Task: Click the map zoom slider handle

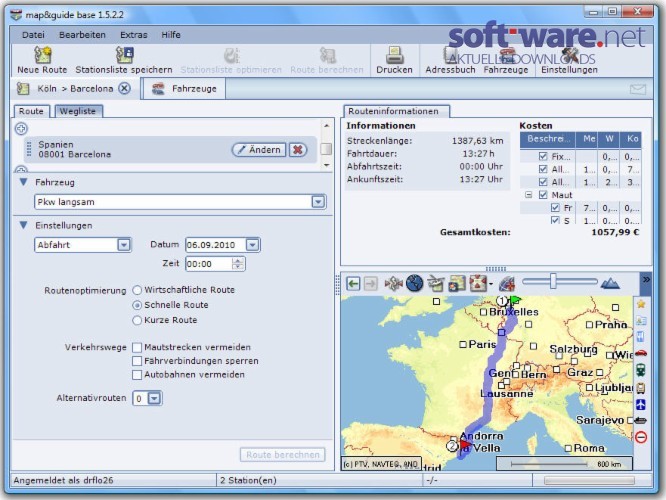Action: tap(553, 281)
